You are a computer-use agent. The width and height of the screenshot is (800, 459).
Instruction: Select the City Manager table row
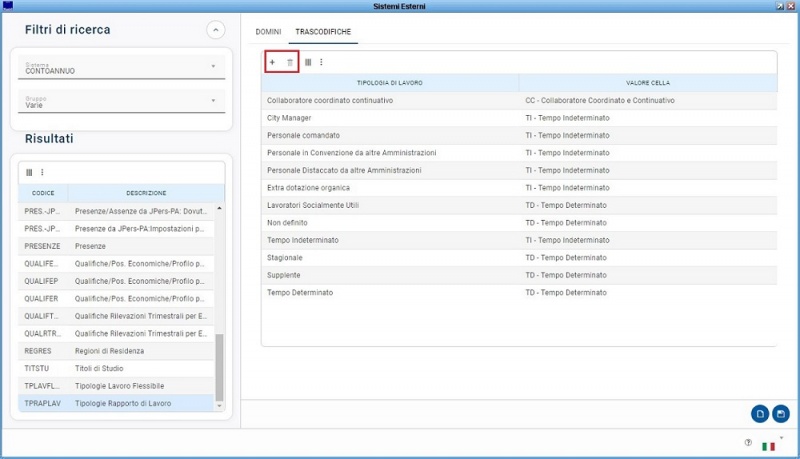click(x=519, y=118)
